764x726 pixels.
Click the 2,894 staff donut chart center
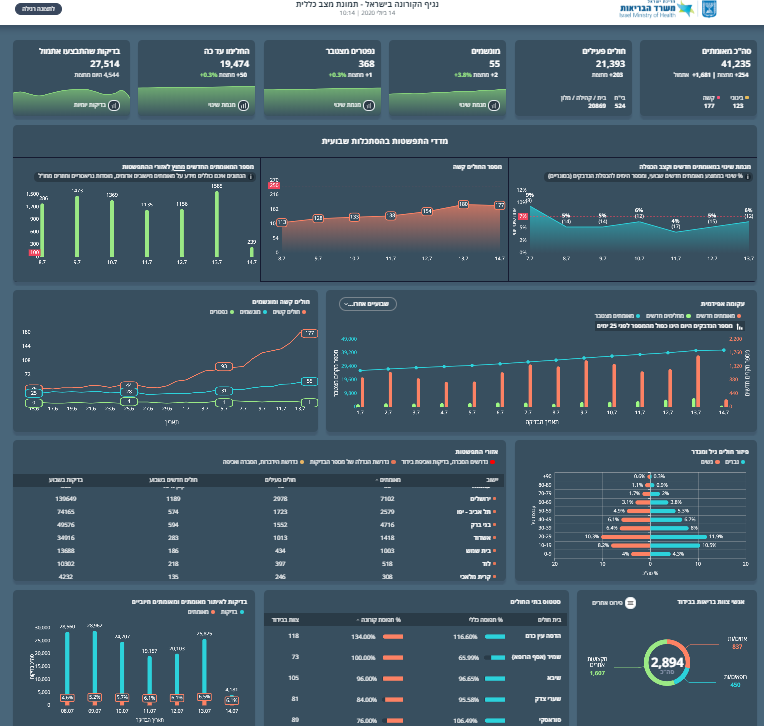tap(667, 663)
